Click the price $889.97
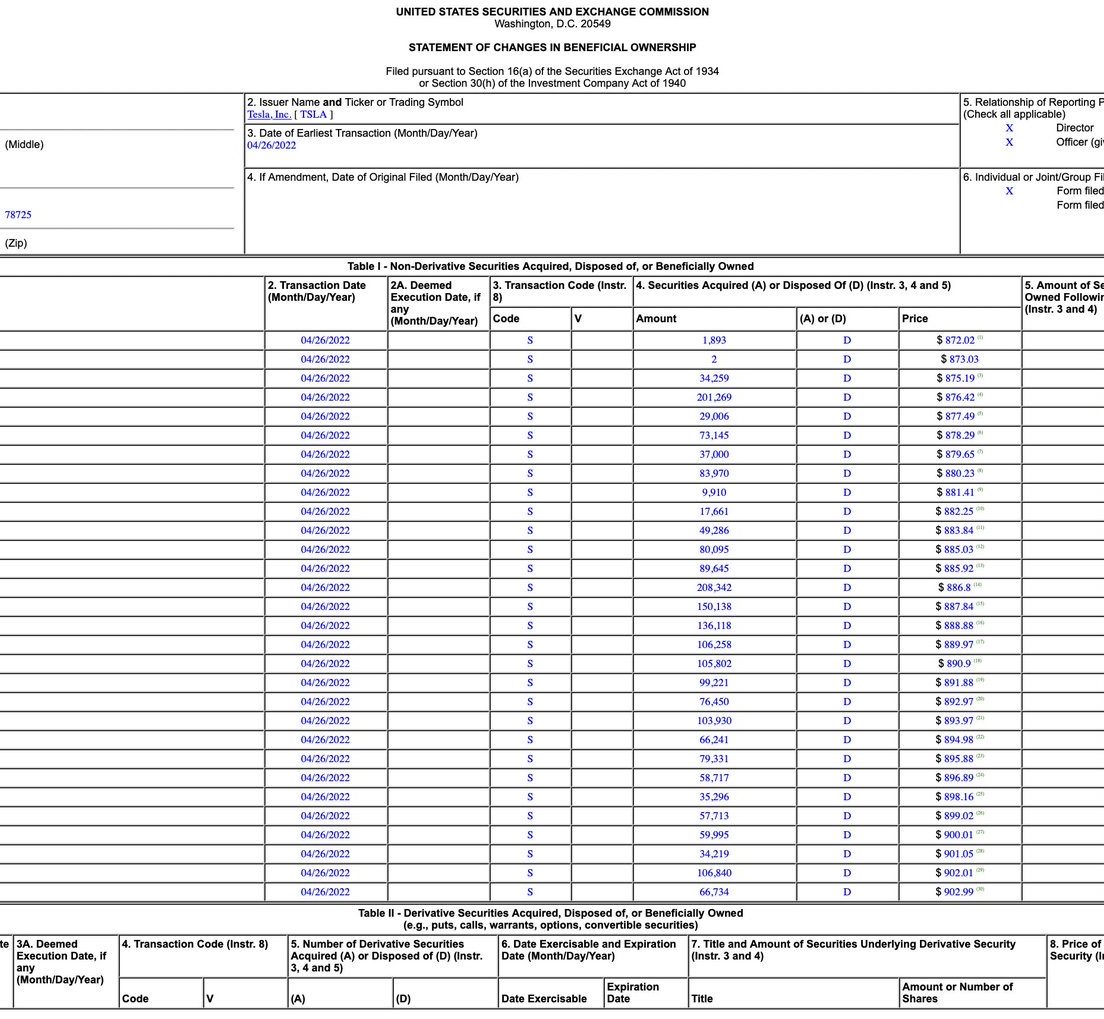The height and width of the screenshot is (1019, 1104). point(955,644)
